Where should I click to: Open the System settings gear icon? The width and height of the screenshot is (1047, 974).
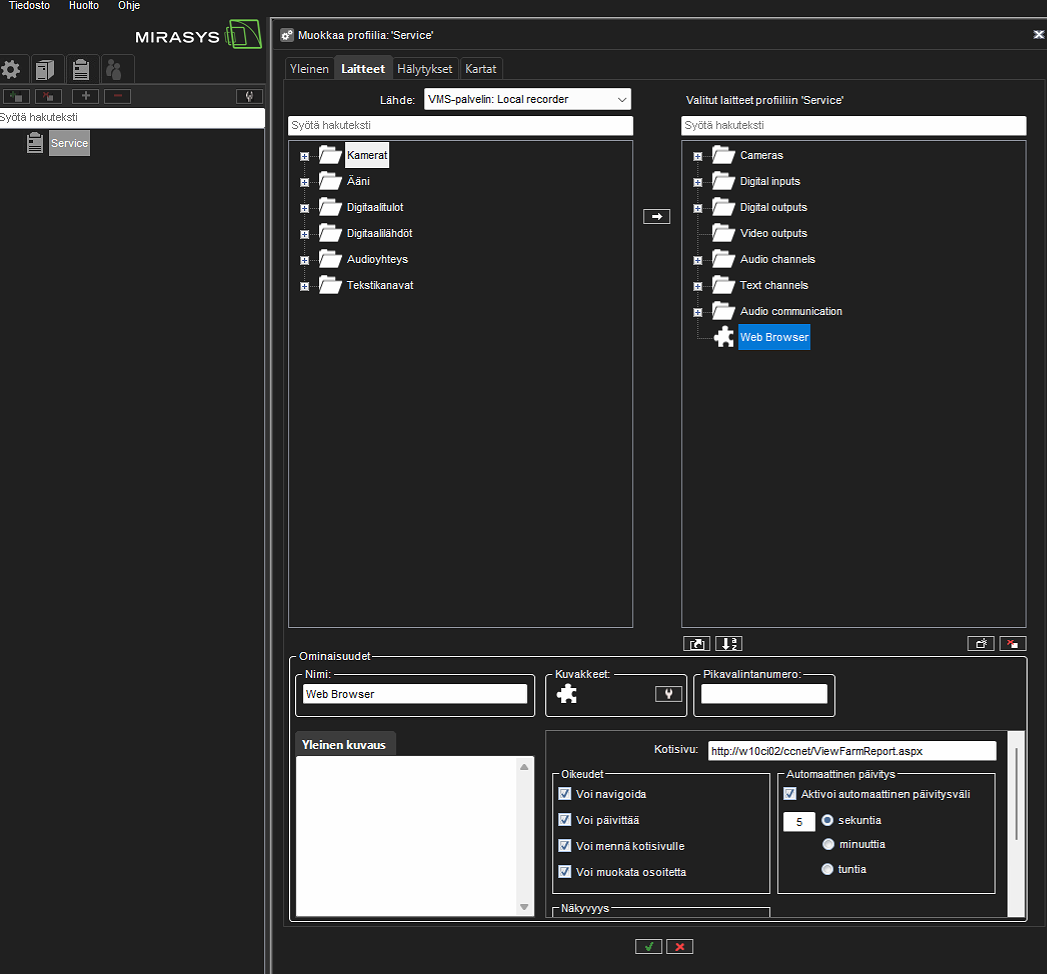click(x=13, y=69)
